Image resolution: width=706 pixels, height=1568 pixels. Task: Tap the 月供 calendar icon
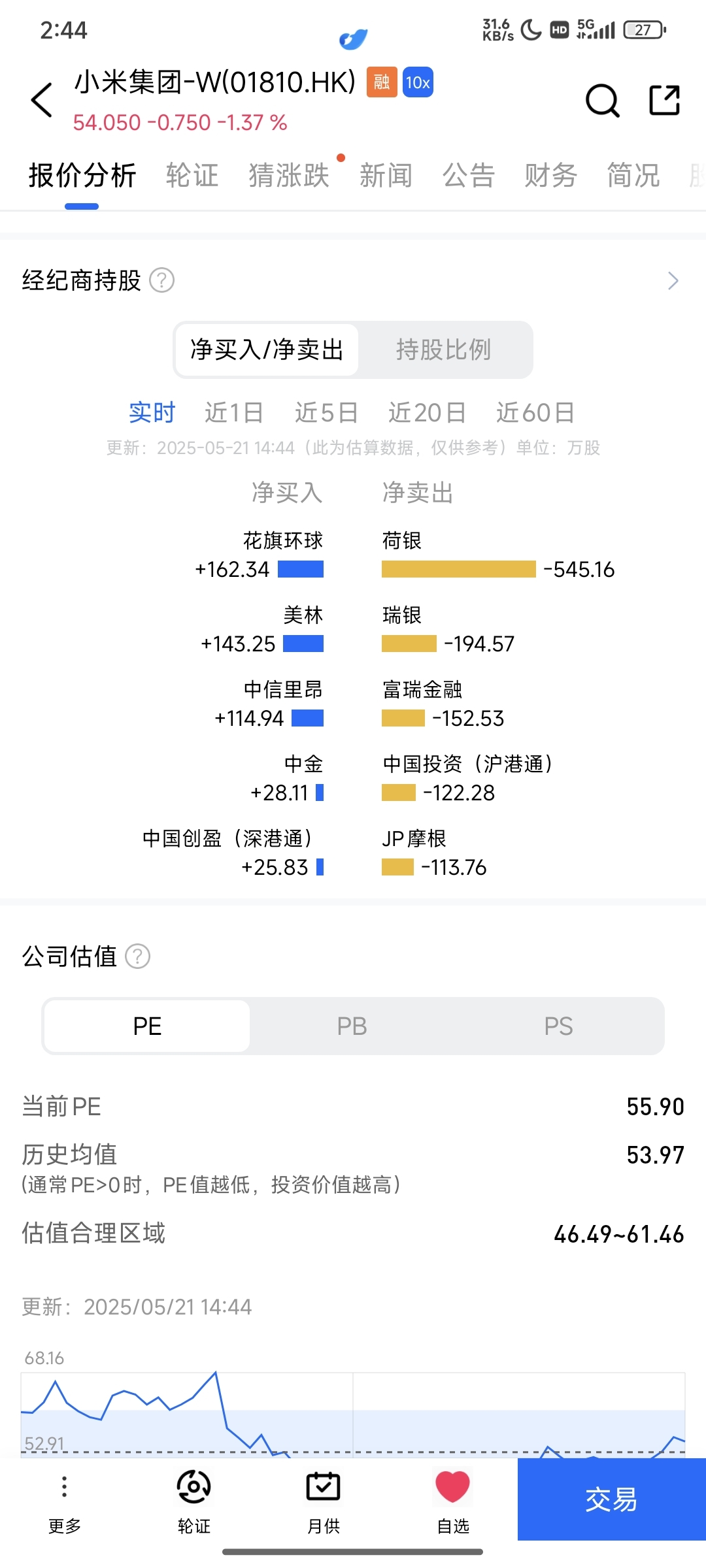323,1486
